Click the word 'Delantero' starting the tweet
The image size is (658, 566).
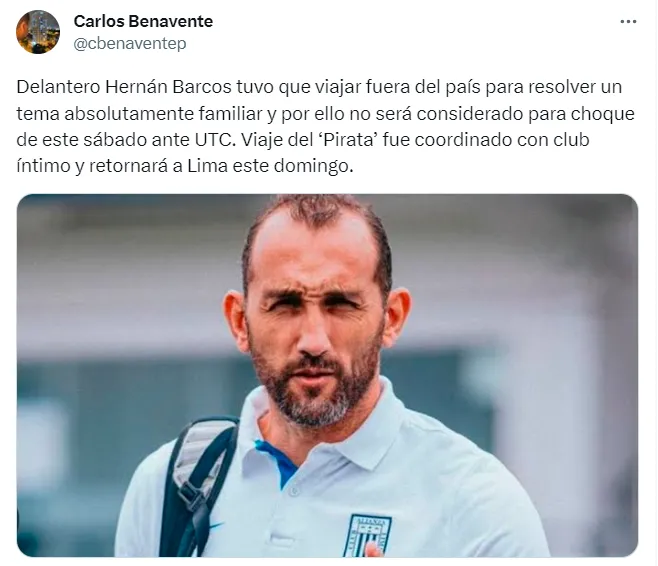tap(59, 87)
